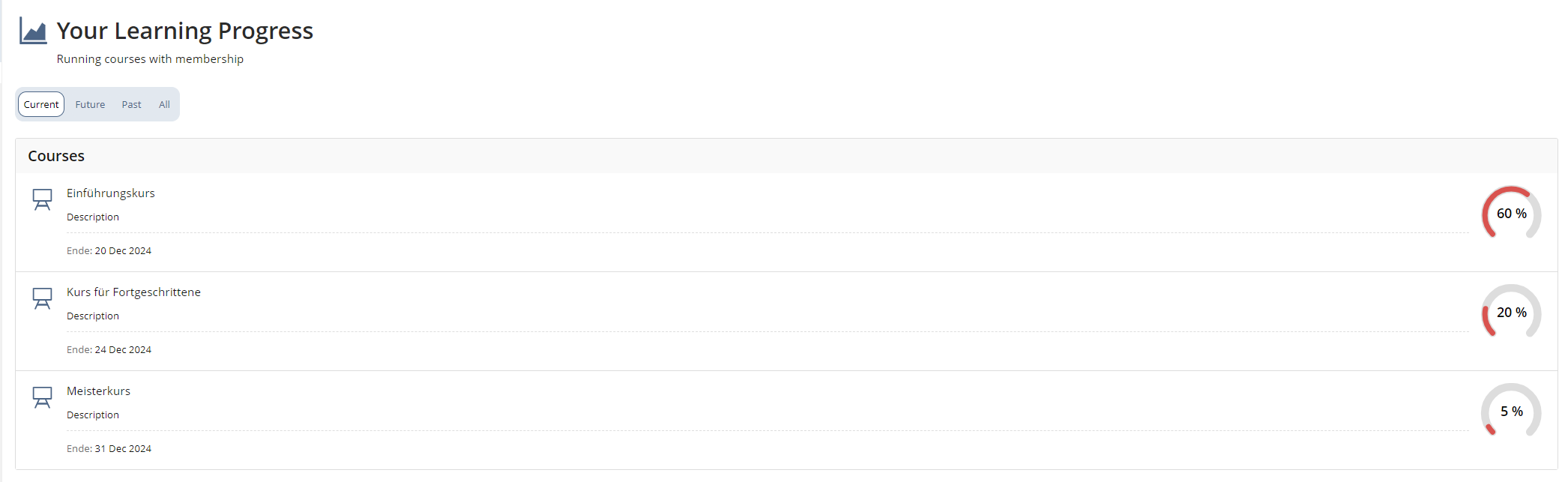Click the Kurs für Fortgeschrittene course icon

point(42,298)
